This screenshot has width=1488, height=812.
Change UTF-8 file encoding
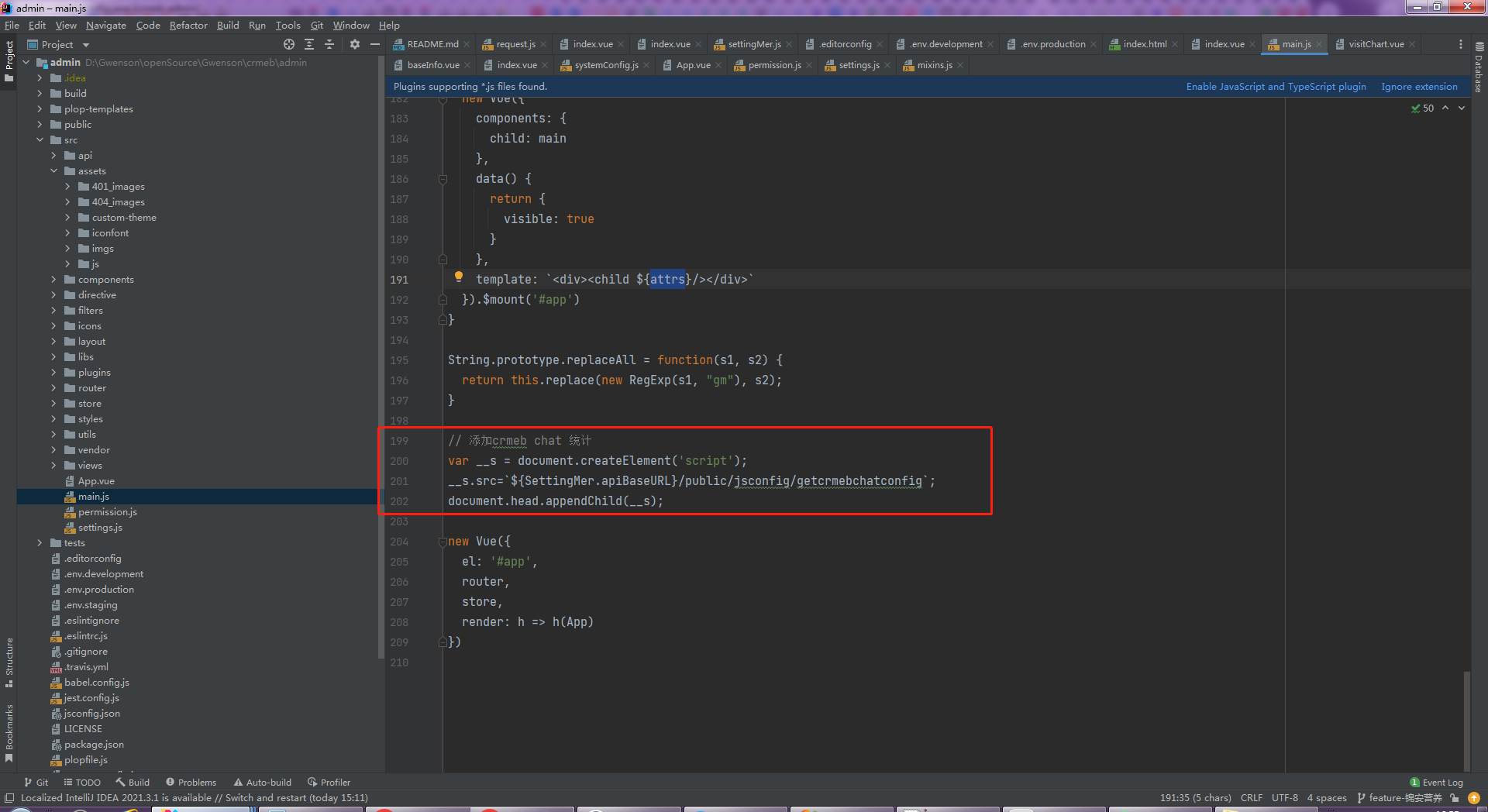point(1284,798)
